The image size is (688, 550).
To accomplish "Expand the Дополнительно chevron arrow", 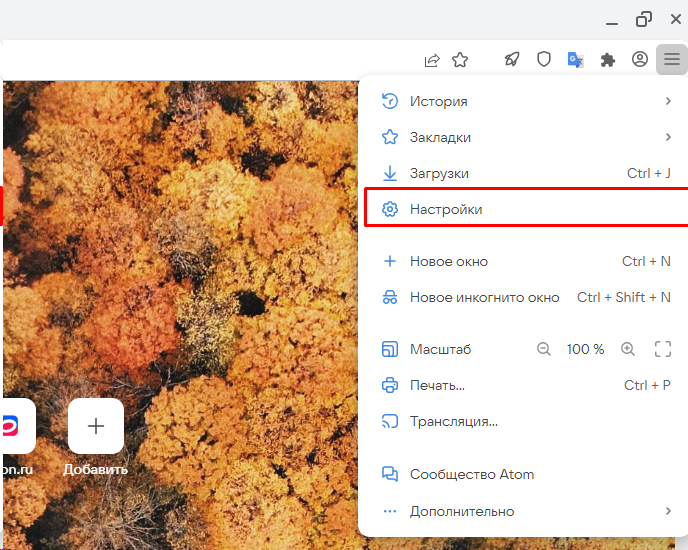I will 668,511.
